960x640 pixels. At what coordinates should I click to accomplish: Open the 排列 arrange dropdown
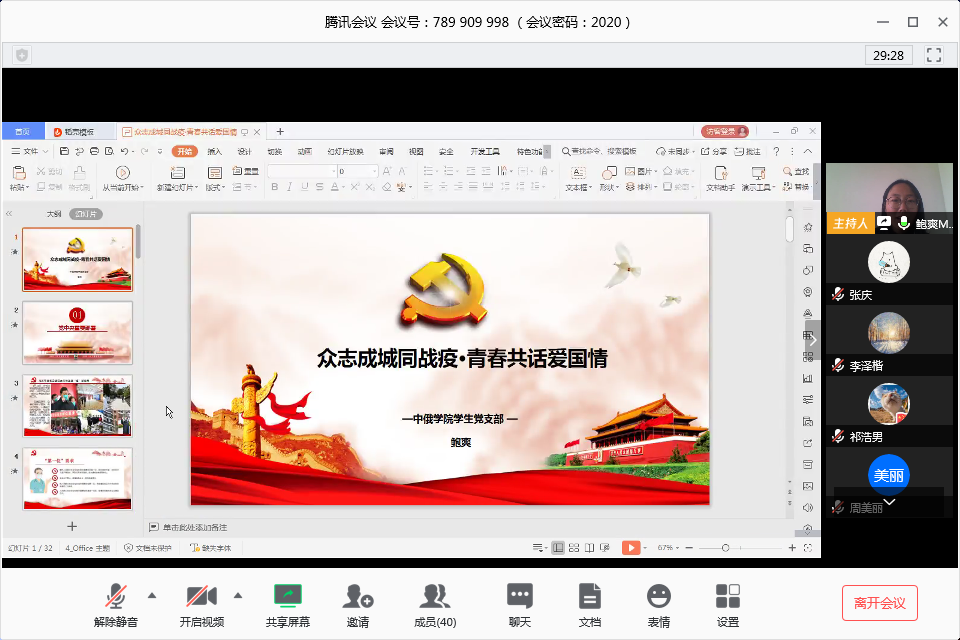(641, 187)
